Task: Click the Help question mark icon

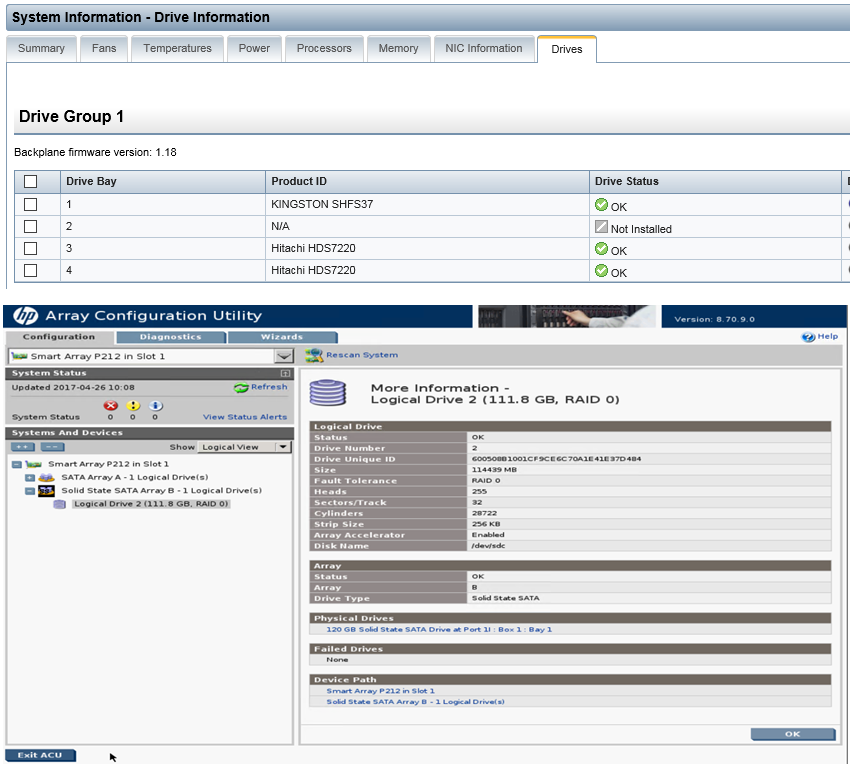Action: [808, 337]
